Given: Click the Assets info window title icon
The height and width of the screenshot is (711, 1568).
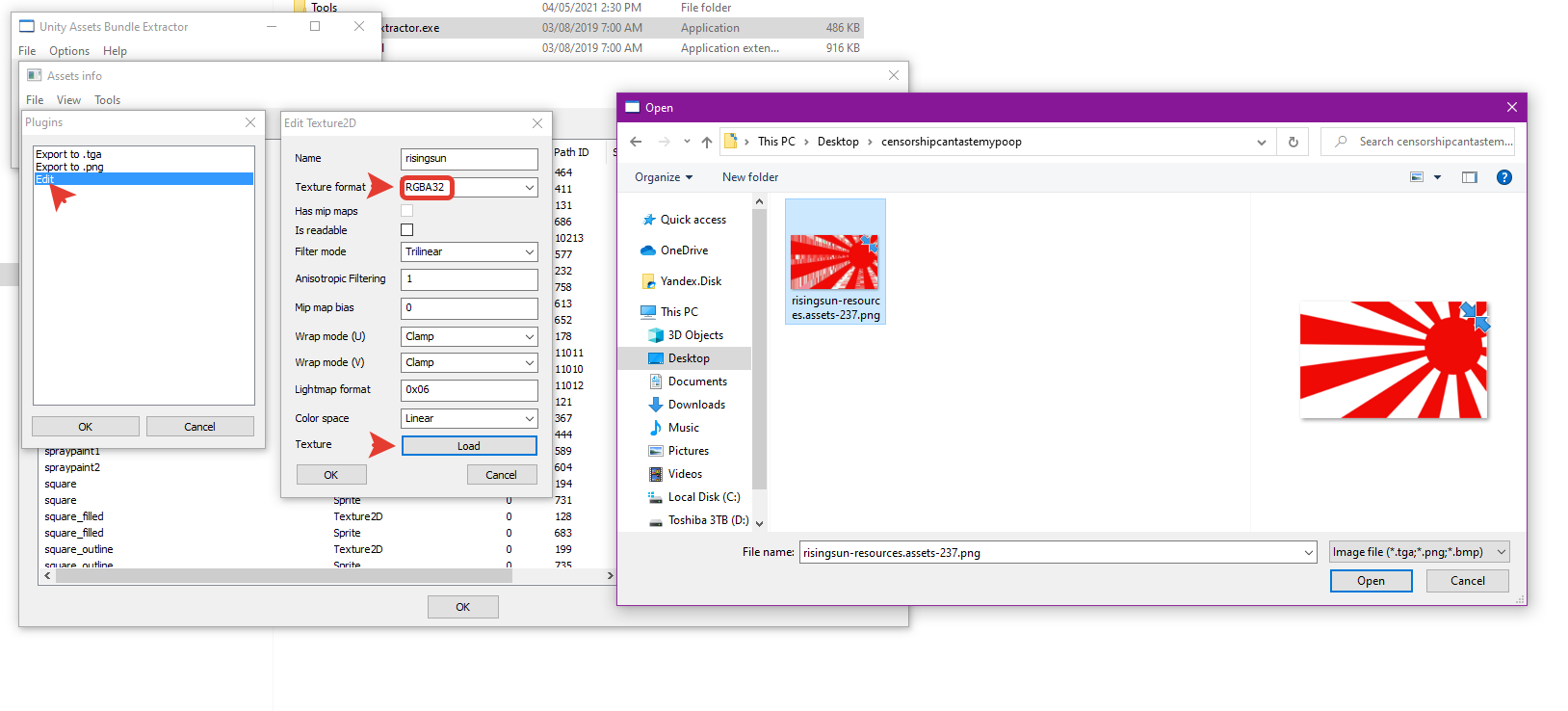Looking at the screenshot, I should [x=35, y=75].
